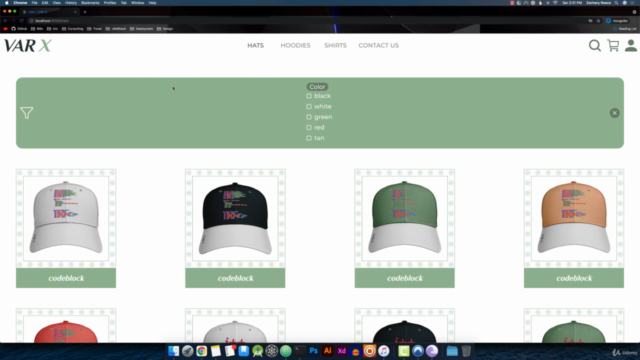Check the black color filter
This screenshot has width=640, height=360.
[x=309, y=96]
